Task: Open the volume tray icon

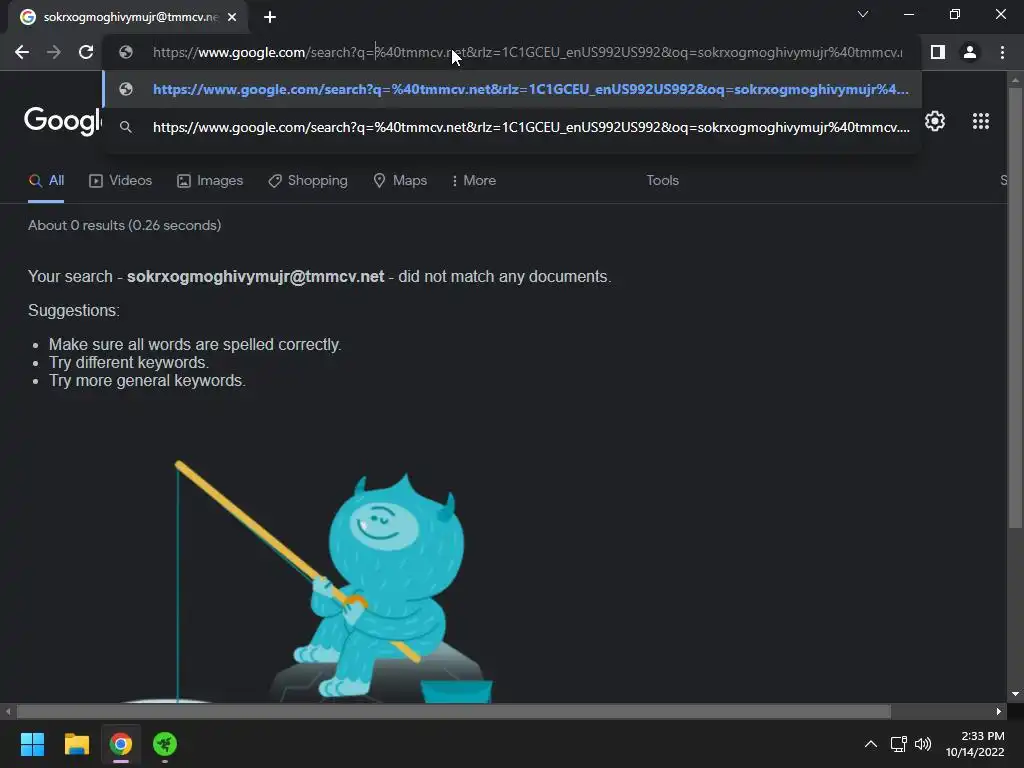Action: (x=923, y=744)
